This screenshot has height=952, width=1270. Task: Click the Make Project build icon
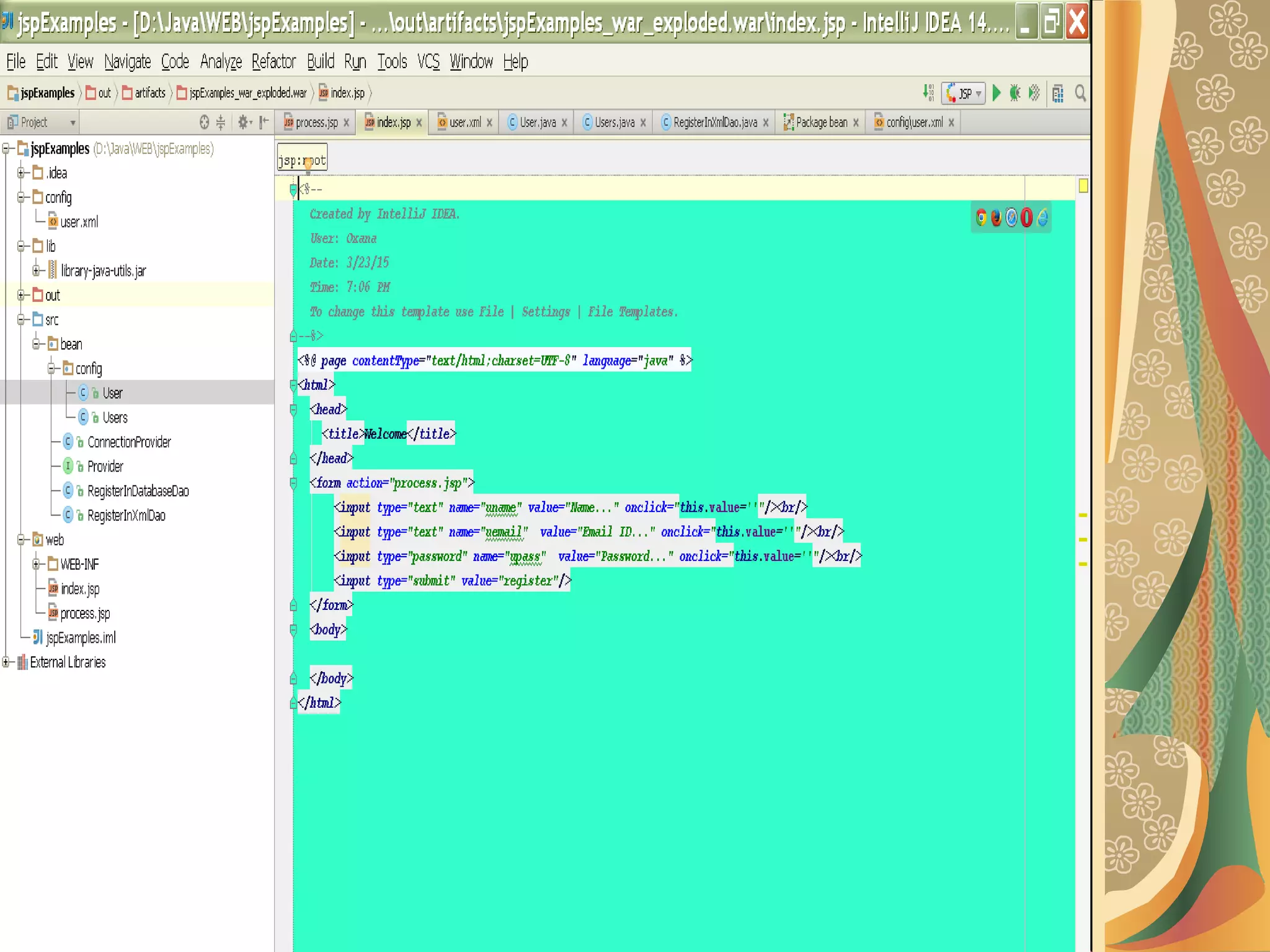(x=928, y=94)
